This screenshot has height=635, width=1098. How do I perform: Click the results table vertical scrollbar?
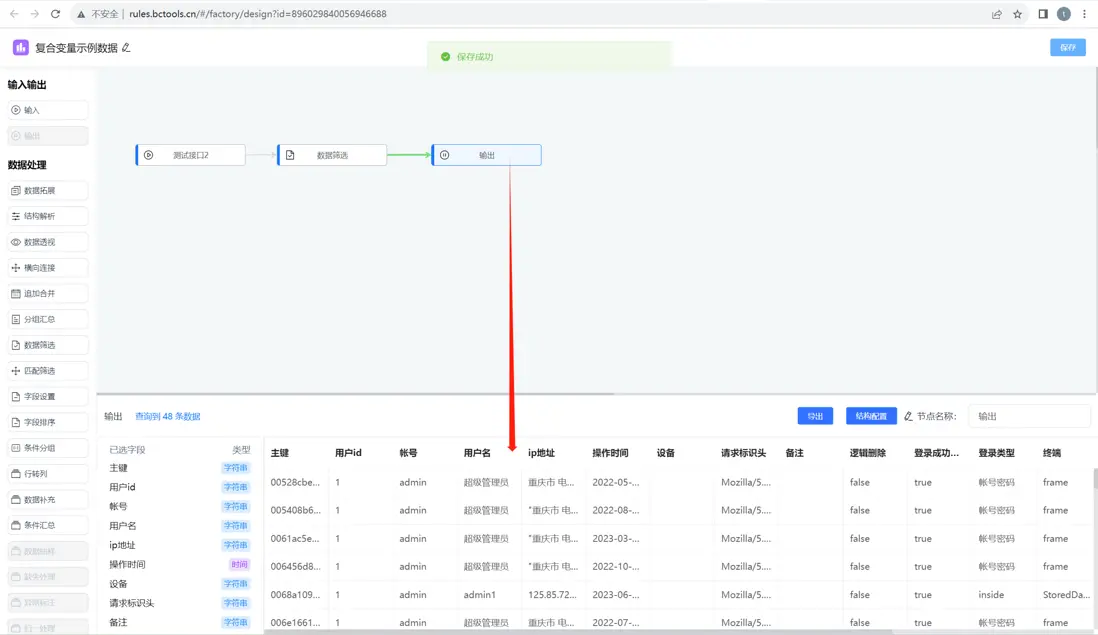[x=1094, y=479]
